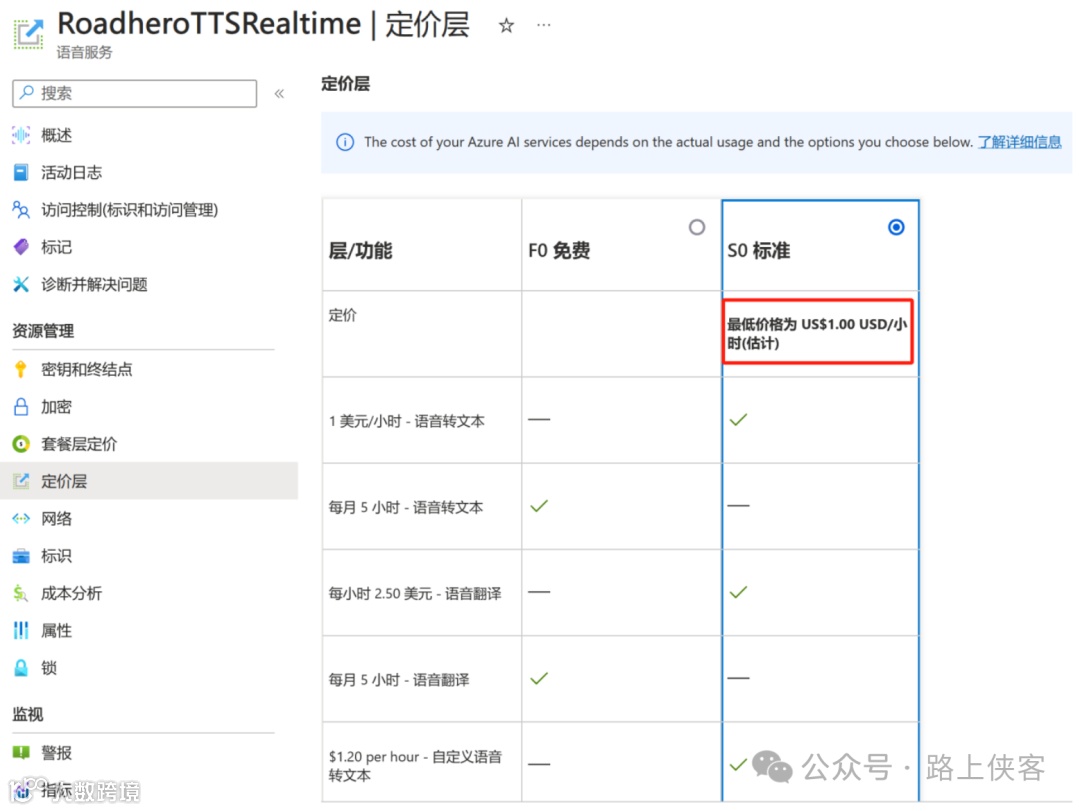Click the 加密 lock icon
The height and width of the screenshot is (811, 1080).
[x=21, y=407]
